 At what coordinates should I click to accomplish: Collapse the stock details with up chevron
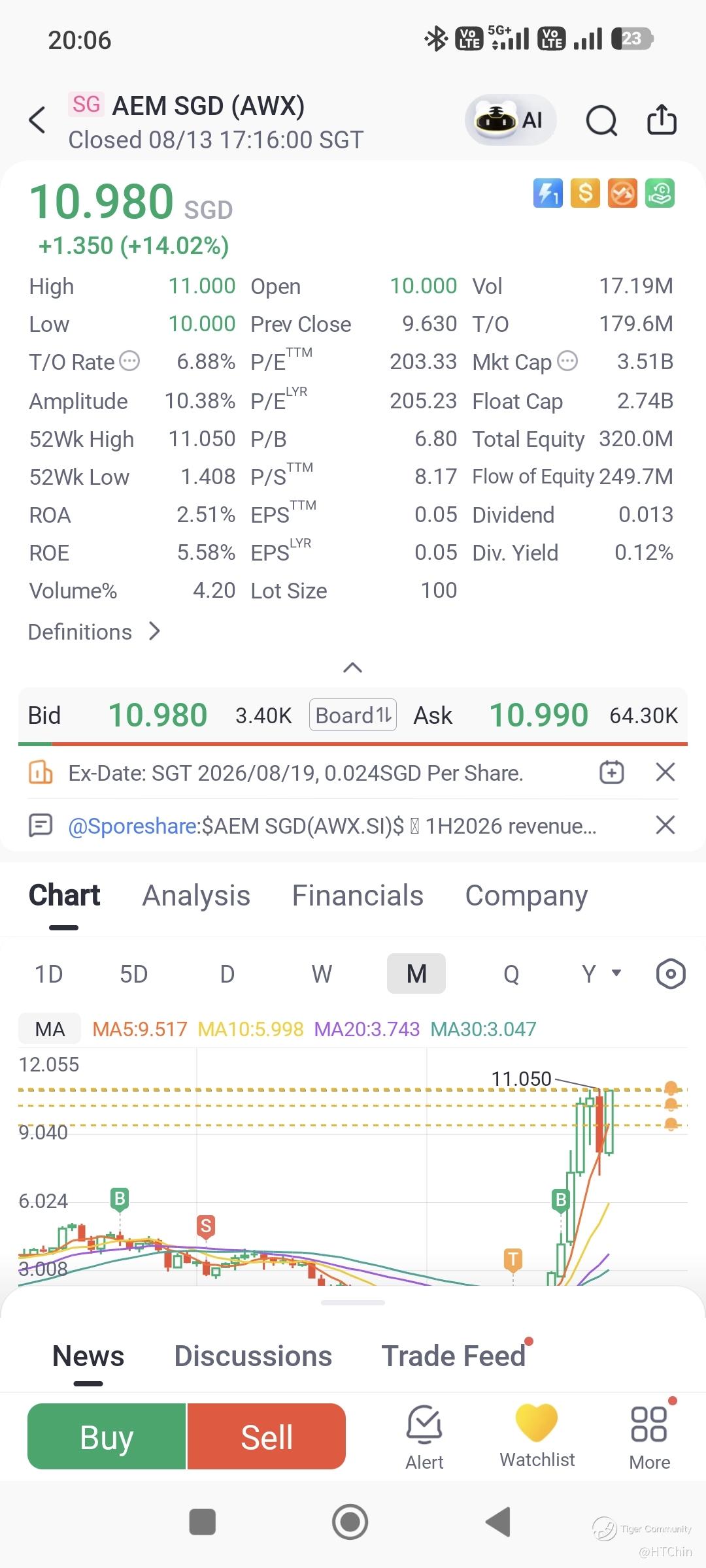352,667
